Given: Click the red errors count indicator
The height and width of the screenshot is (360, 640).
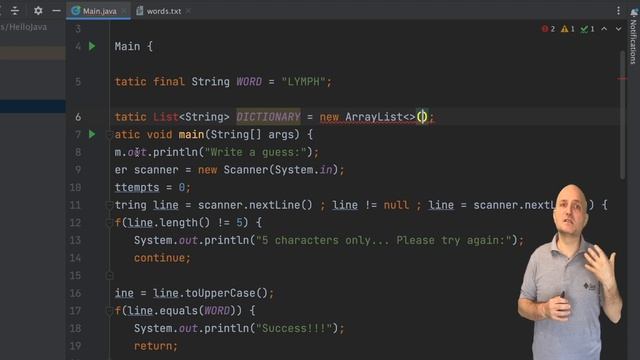Looking at the screenshot, I should [x=548, y=29].
